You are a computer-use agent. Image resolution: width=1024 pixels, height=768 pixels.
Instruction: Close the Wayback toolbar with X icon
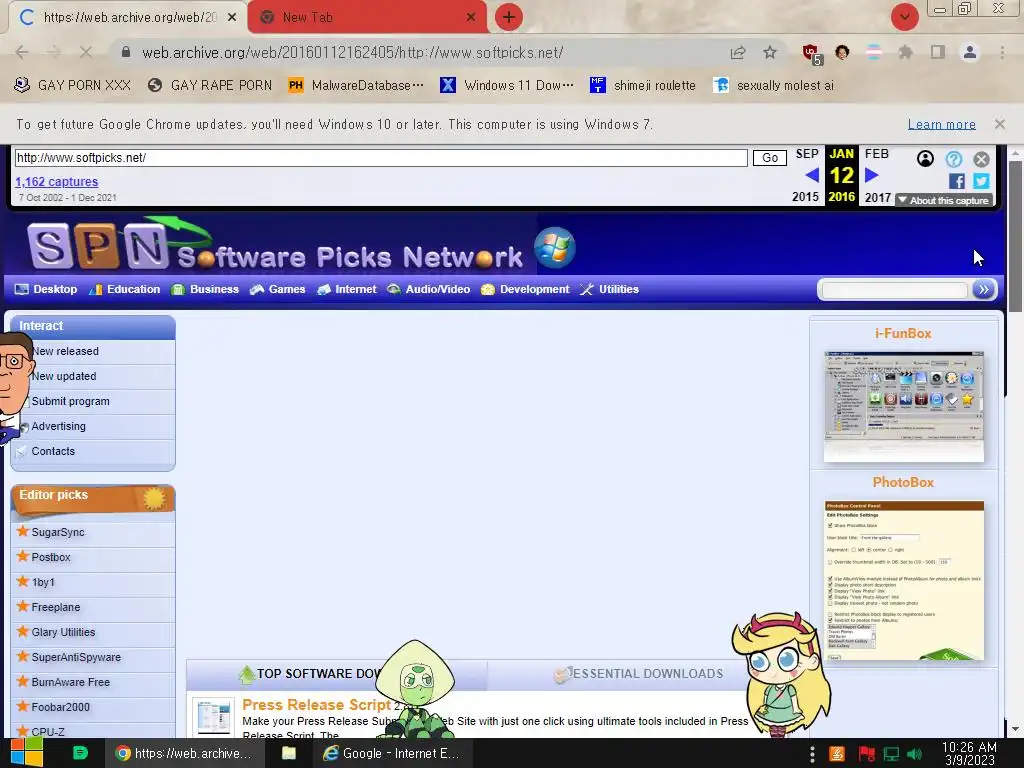(x=981, y=159)
